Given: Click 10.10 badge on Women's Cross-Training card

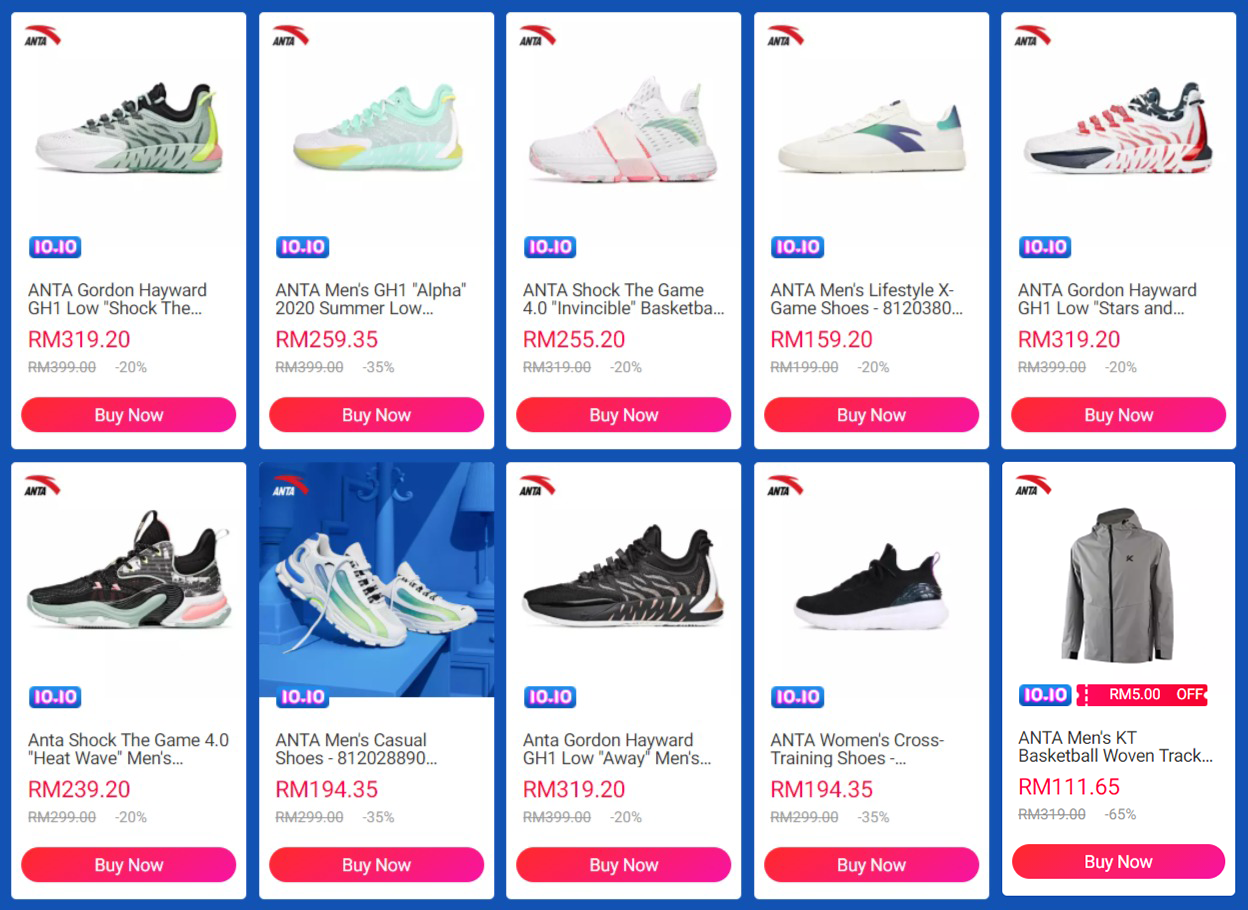Looking at the screenshot, I should [797, 697].
